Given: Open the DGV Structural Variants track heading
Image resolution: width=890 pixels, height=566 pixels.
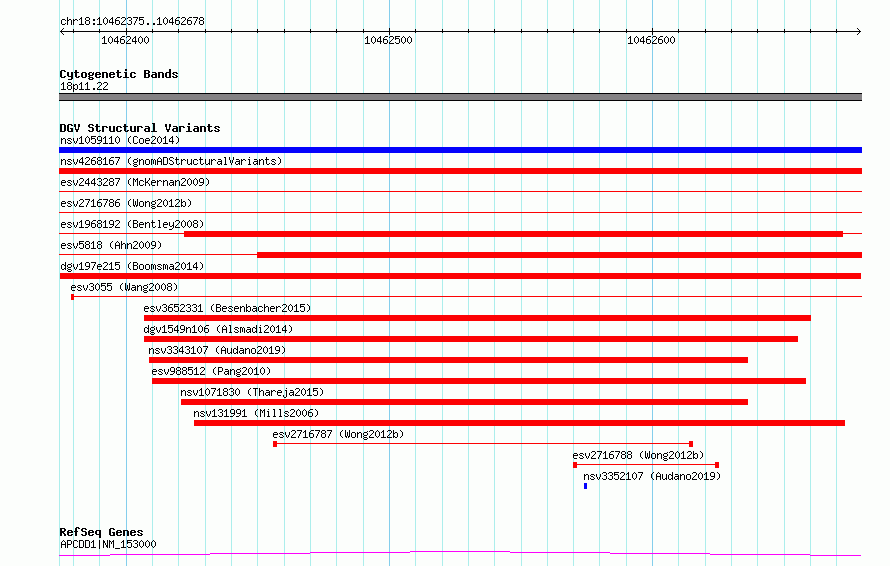Looking at the screenshot, I should coord(140,128).
